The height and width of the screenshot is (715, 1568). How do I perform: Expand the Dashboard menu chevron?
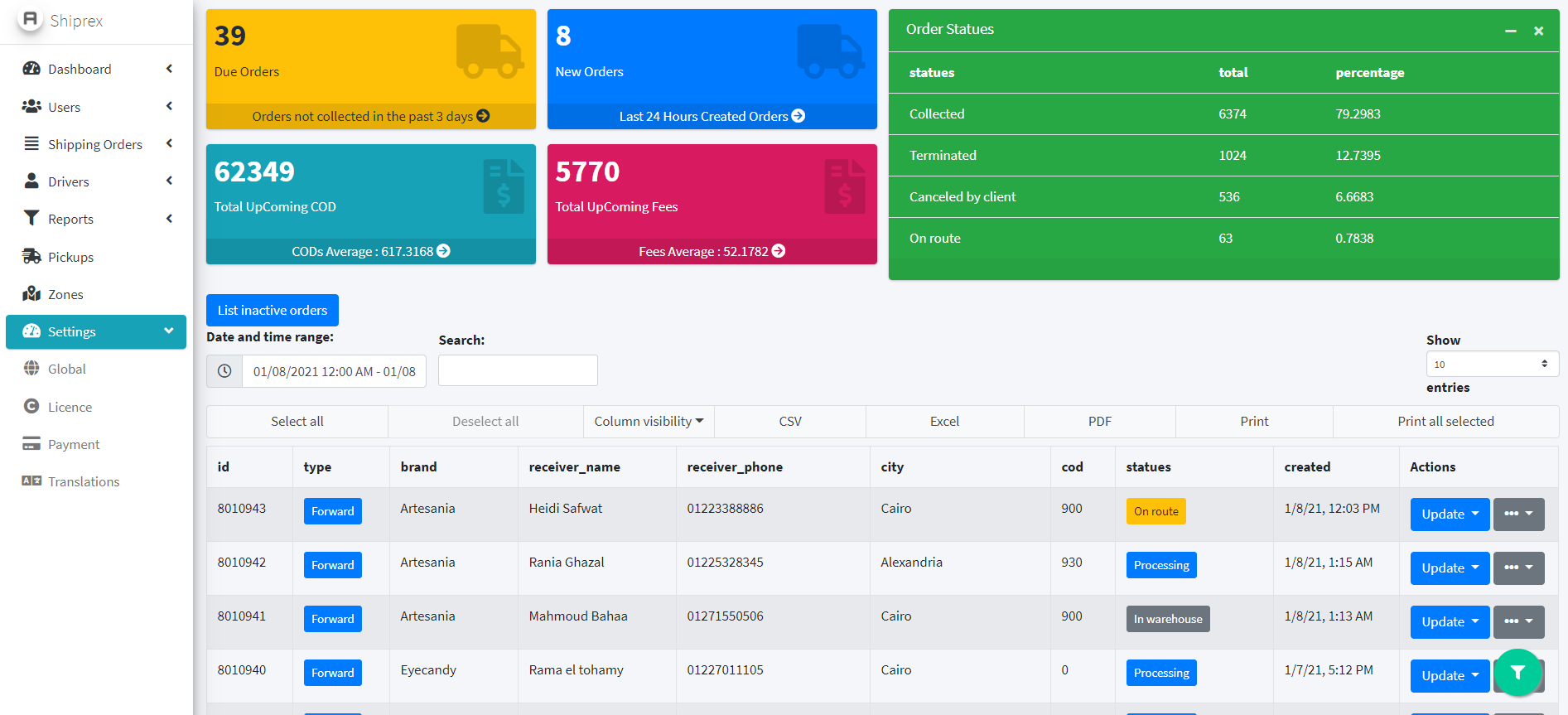(x=169, y=69)
